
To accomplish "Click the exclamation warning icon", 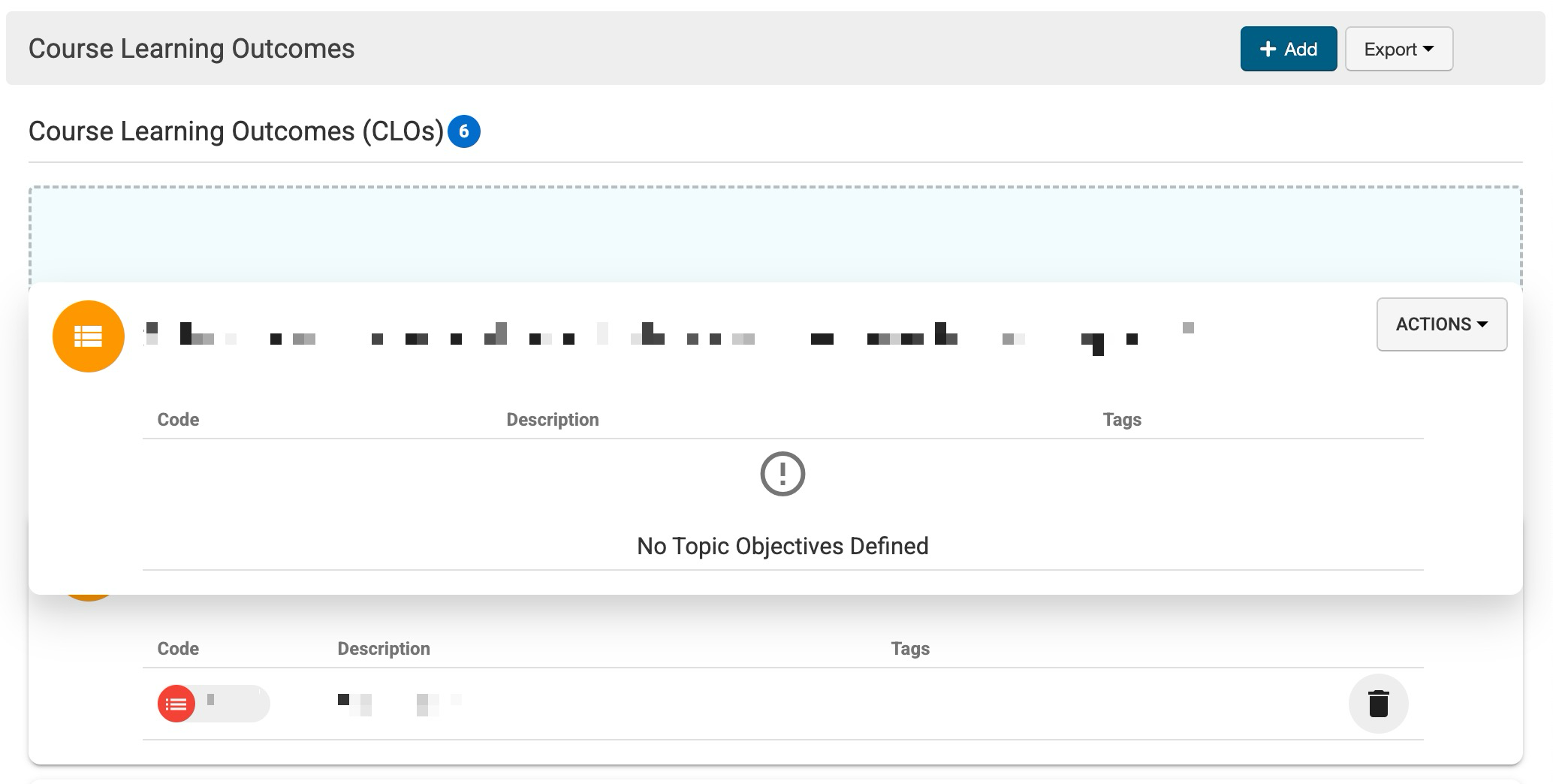I will point(783,474).
